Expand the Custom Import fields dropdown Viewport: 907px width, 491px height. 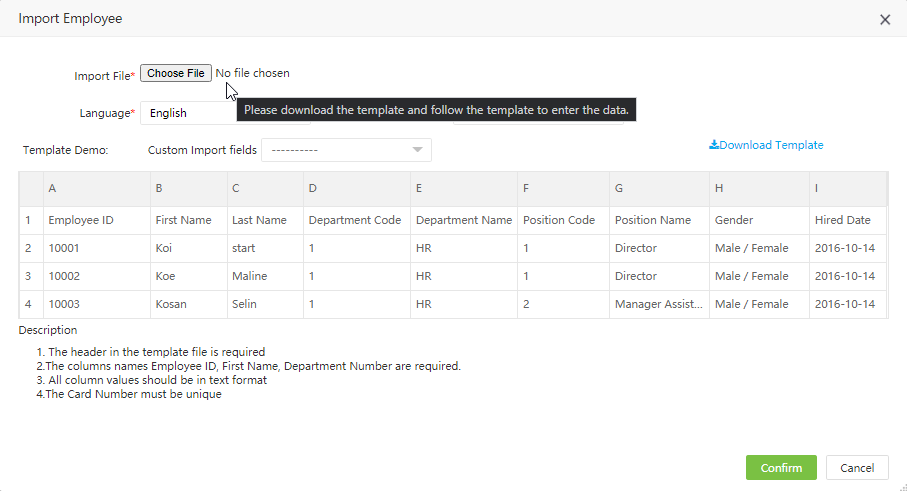coord(345,150)
